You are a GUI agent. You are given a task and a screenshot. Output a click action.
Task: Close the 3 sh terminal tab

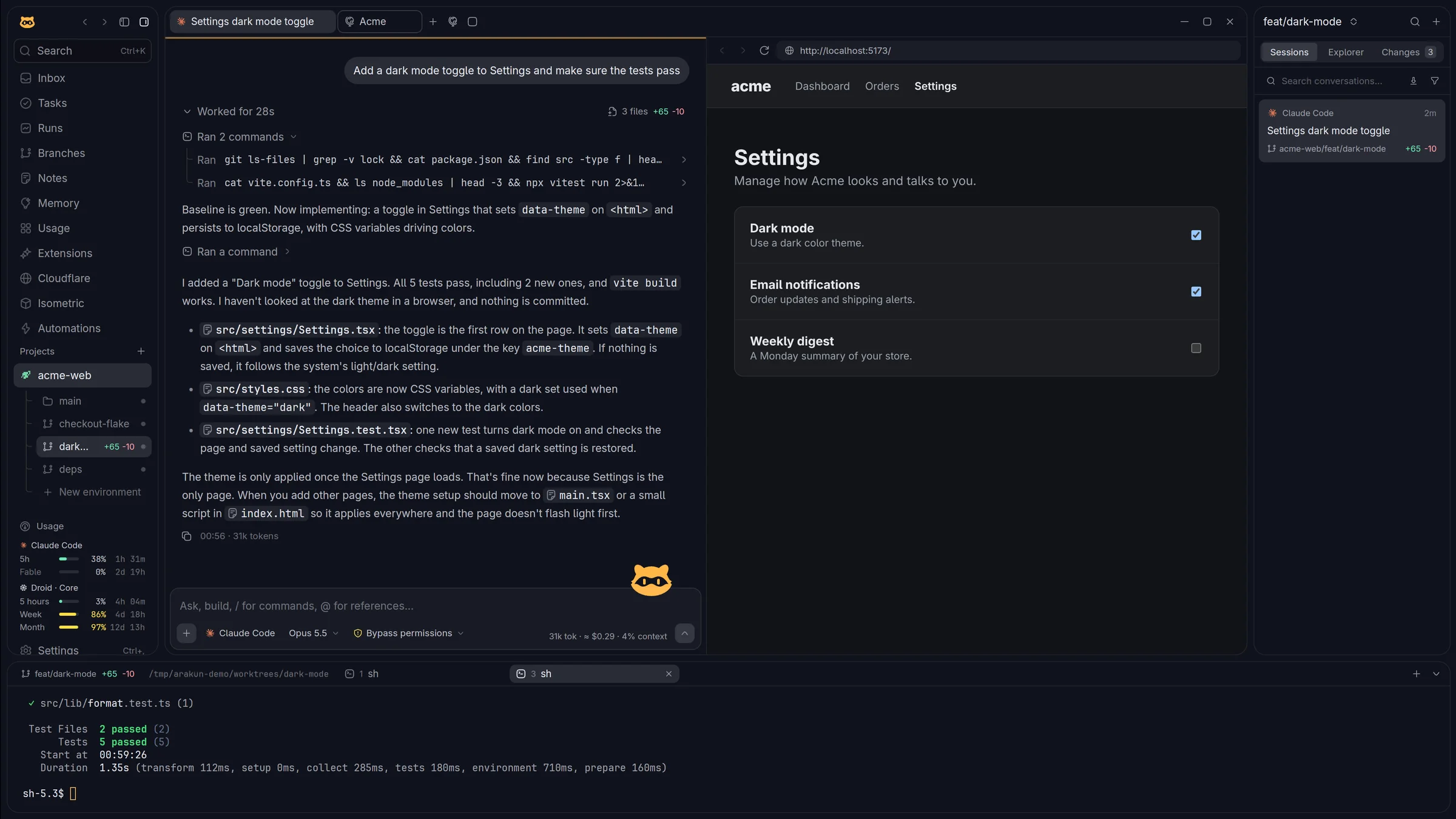pos(669,674)
